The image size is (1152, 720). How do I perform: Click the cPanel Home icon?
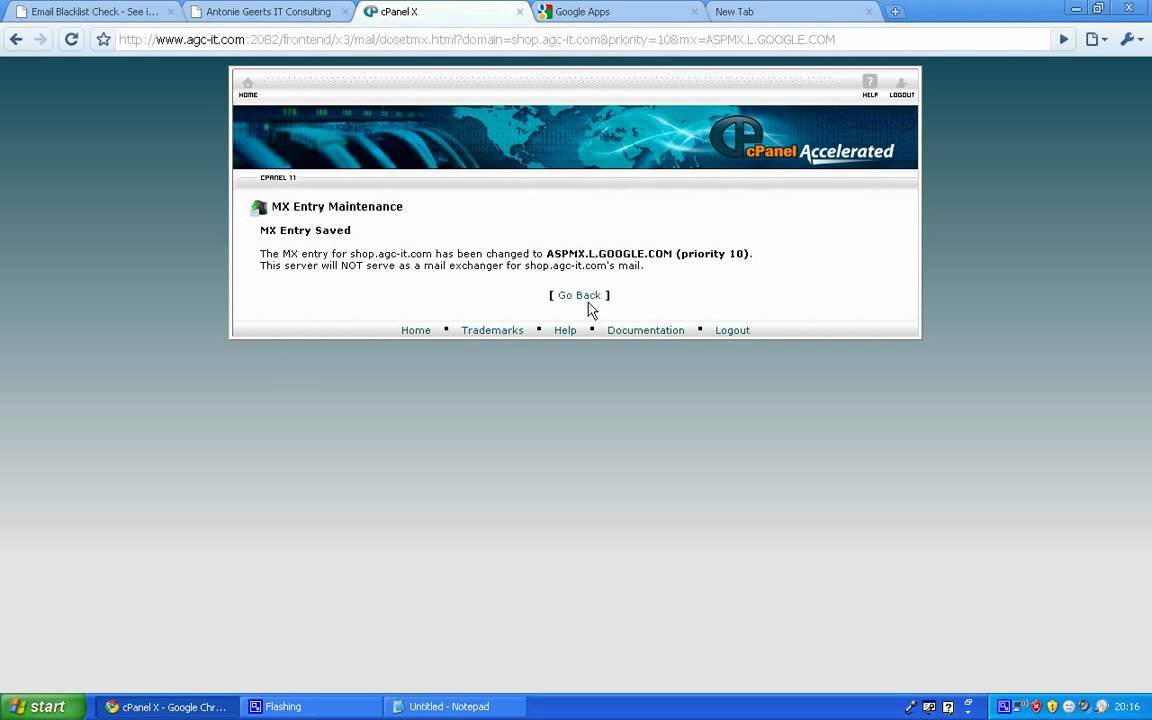(248, 87)
